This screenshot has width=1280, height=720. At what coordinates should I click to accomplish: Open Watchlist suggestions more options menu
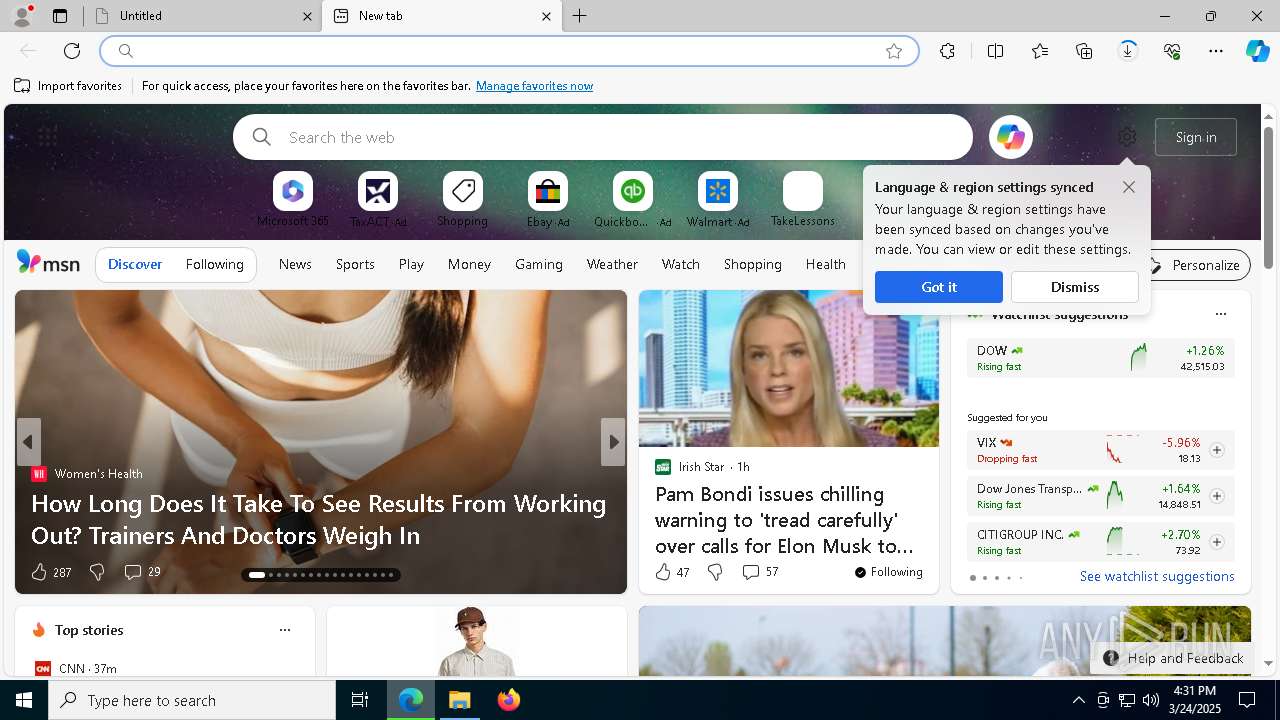point(1220,314)
